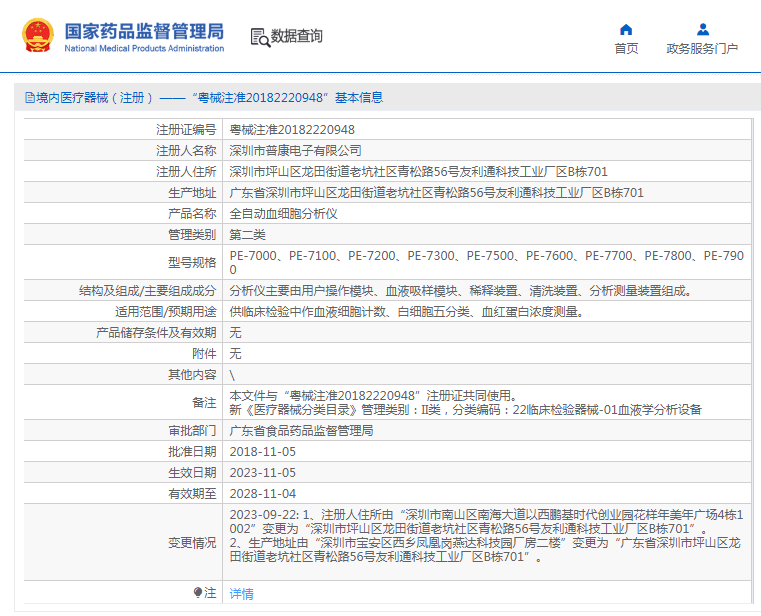Click the 备注 remarks text
Screen dimensions: 761x616
pyautogui.click(x=465, y=402)
